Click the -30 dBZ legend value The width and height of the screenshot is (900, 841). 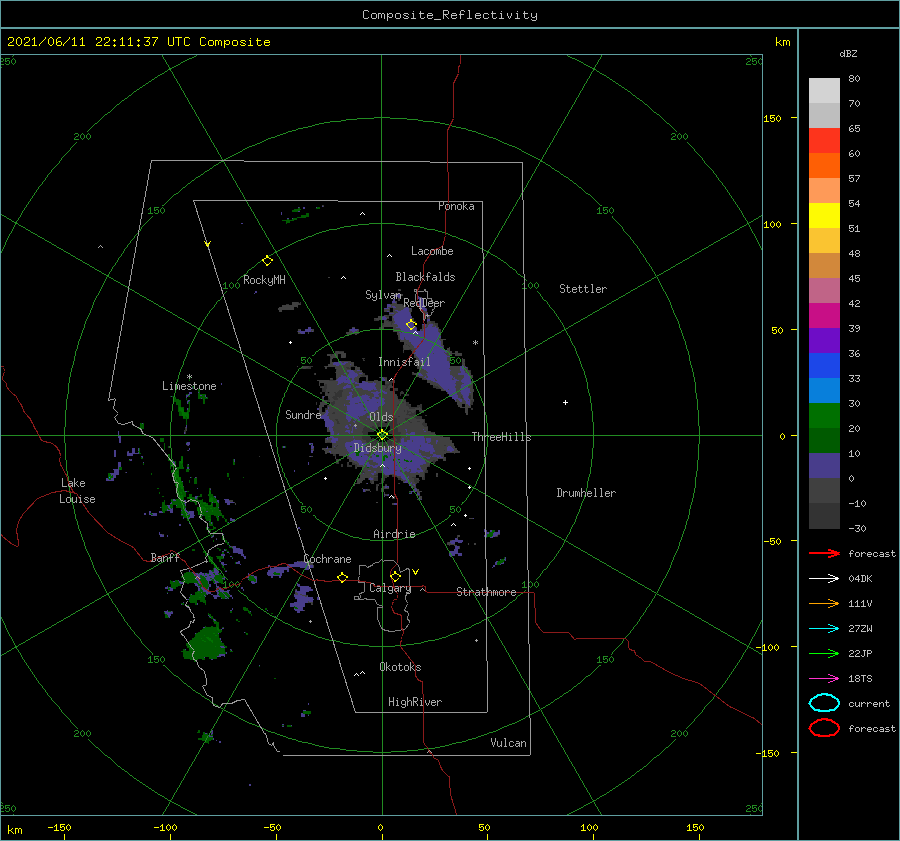[857, 528]
